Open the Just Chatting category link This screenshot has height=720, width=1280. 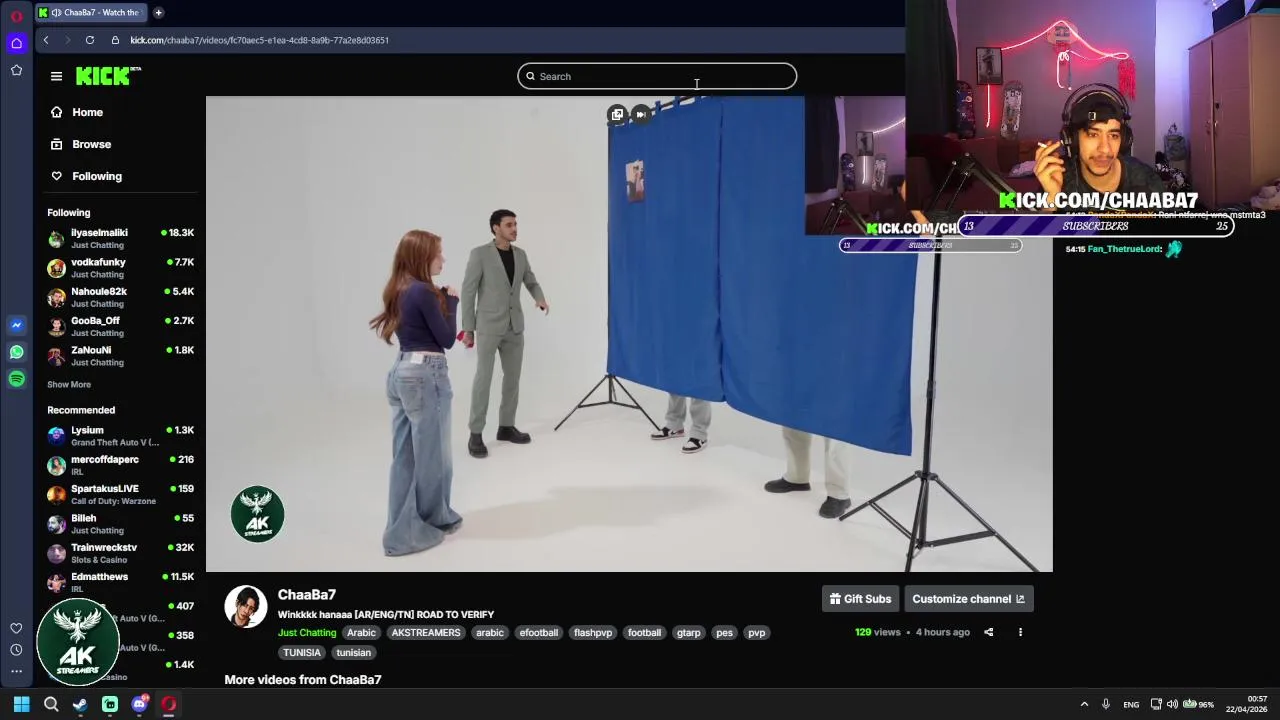pyautogui.click(x=307, y=632)
